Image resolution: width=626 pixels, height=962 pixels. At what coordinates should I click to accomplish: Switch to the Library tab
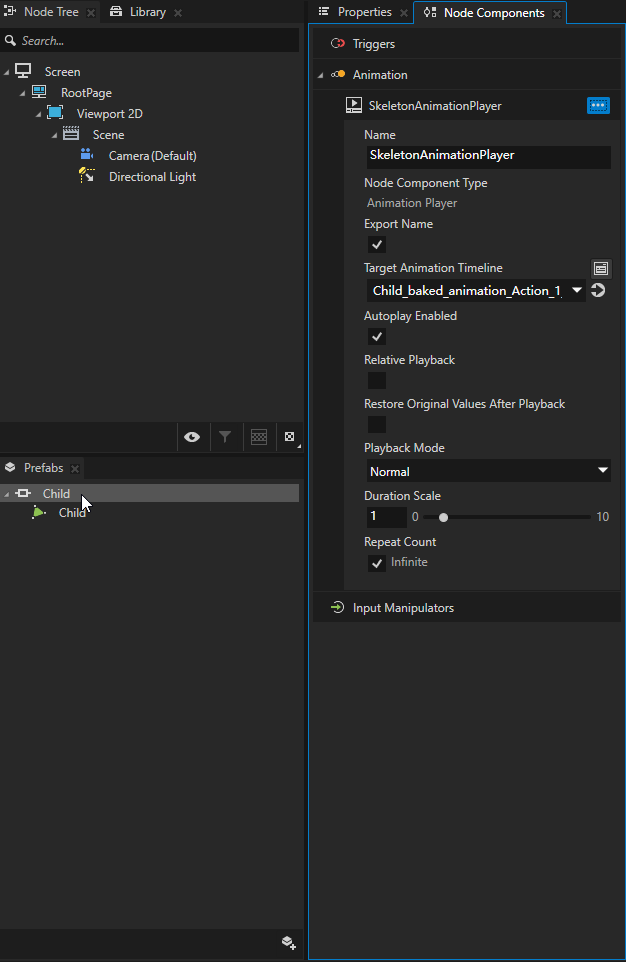[148, 12]
